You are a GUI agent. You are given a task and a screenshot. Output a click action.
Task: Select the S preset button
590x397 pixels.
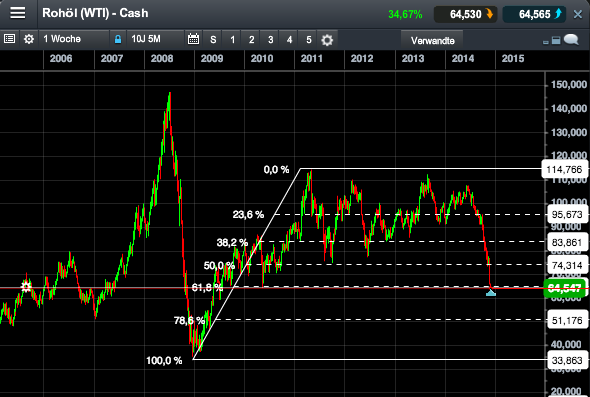[x=213, y=40]
